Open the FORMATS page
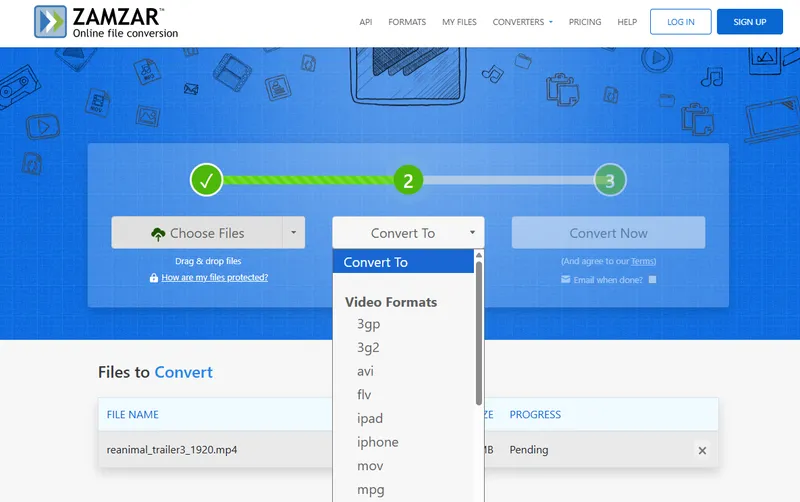 407,22
